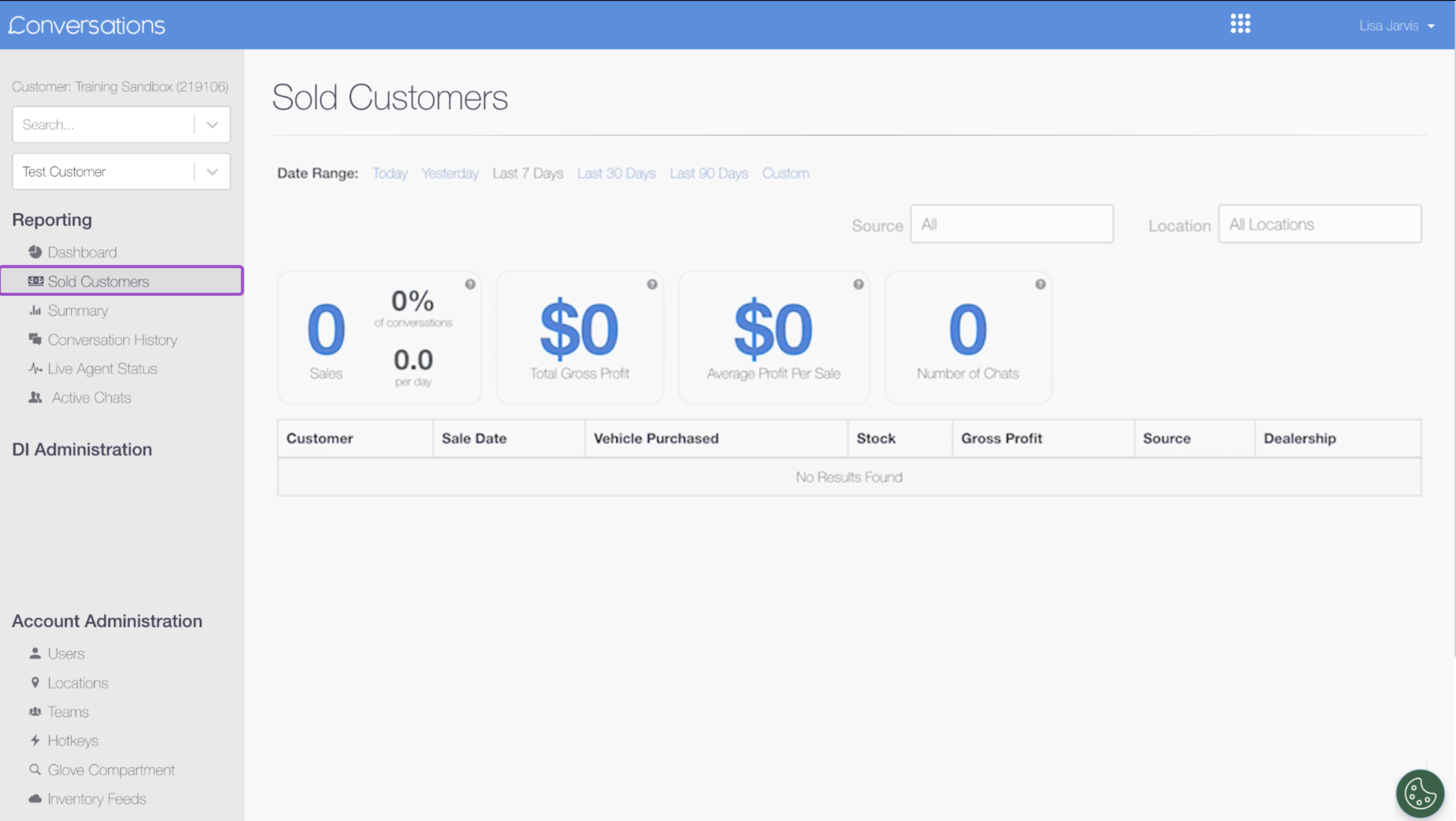The width and height of the screenshot is (1456, 821).
Task: Click the Teams group icon
Action: (x=35, y=711)
